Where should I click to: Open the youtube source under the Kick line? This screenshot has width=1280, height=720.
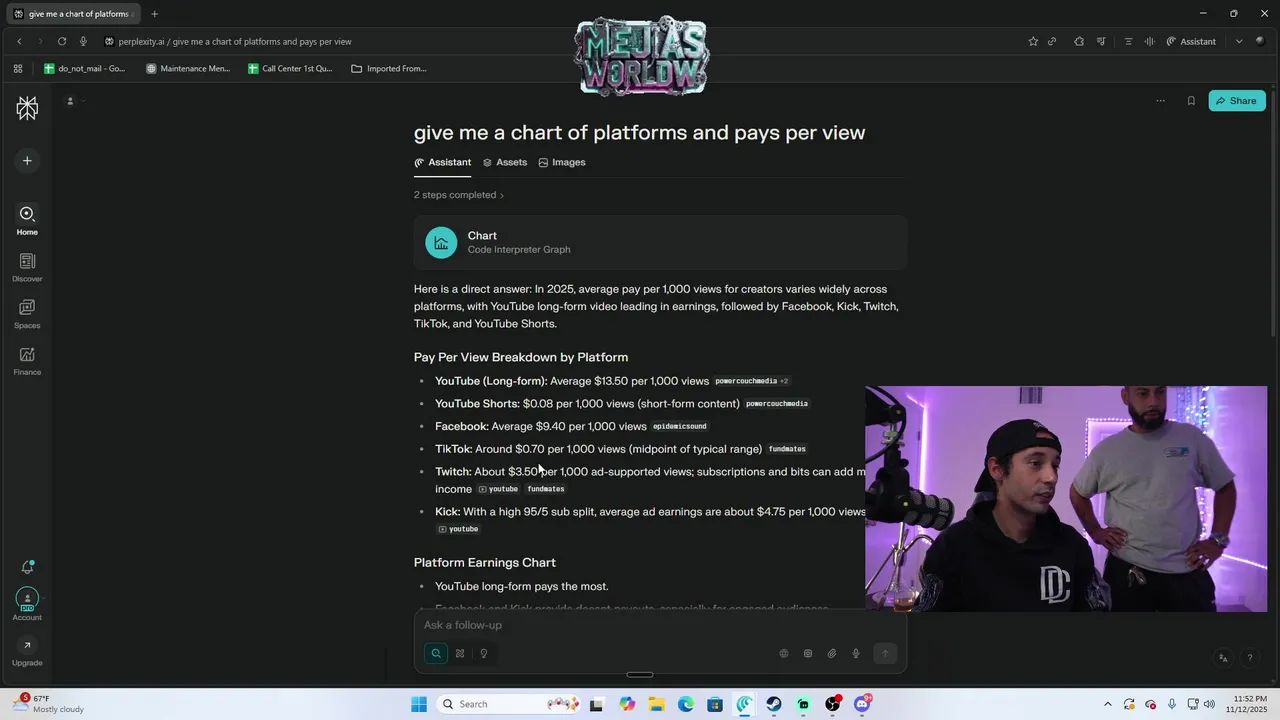click(x=459, y=529)
